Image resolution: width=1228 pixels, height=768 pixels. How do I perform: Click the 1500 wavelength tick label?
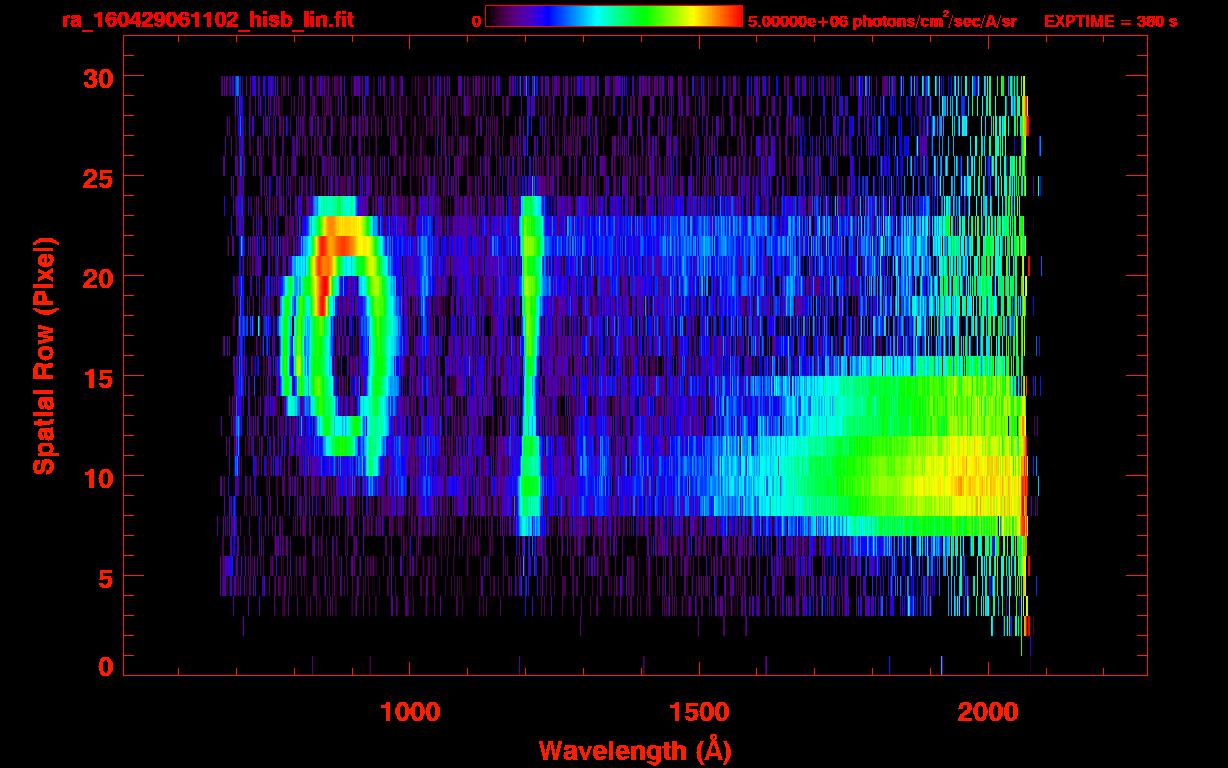tap(699, 712)
